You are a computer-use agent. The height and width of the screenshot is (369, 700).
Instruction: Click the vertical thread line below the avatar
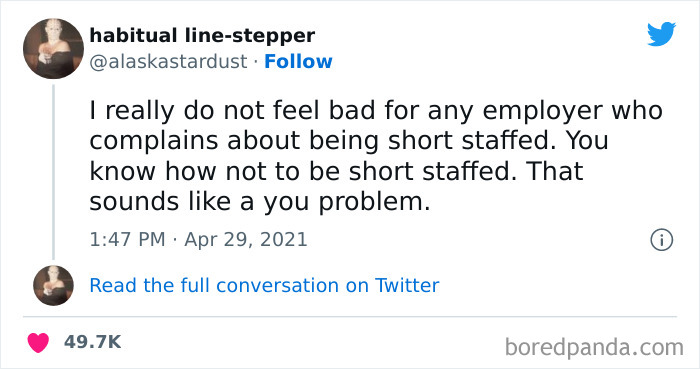tap(53, 172)
